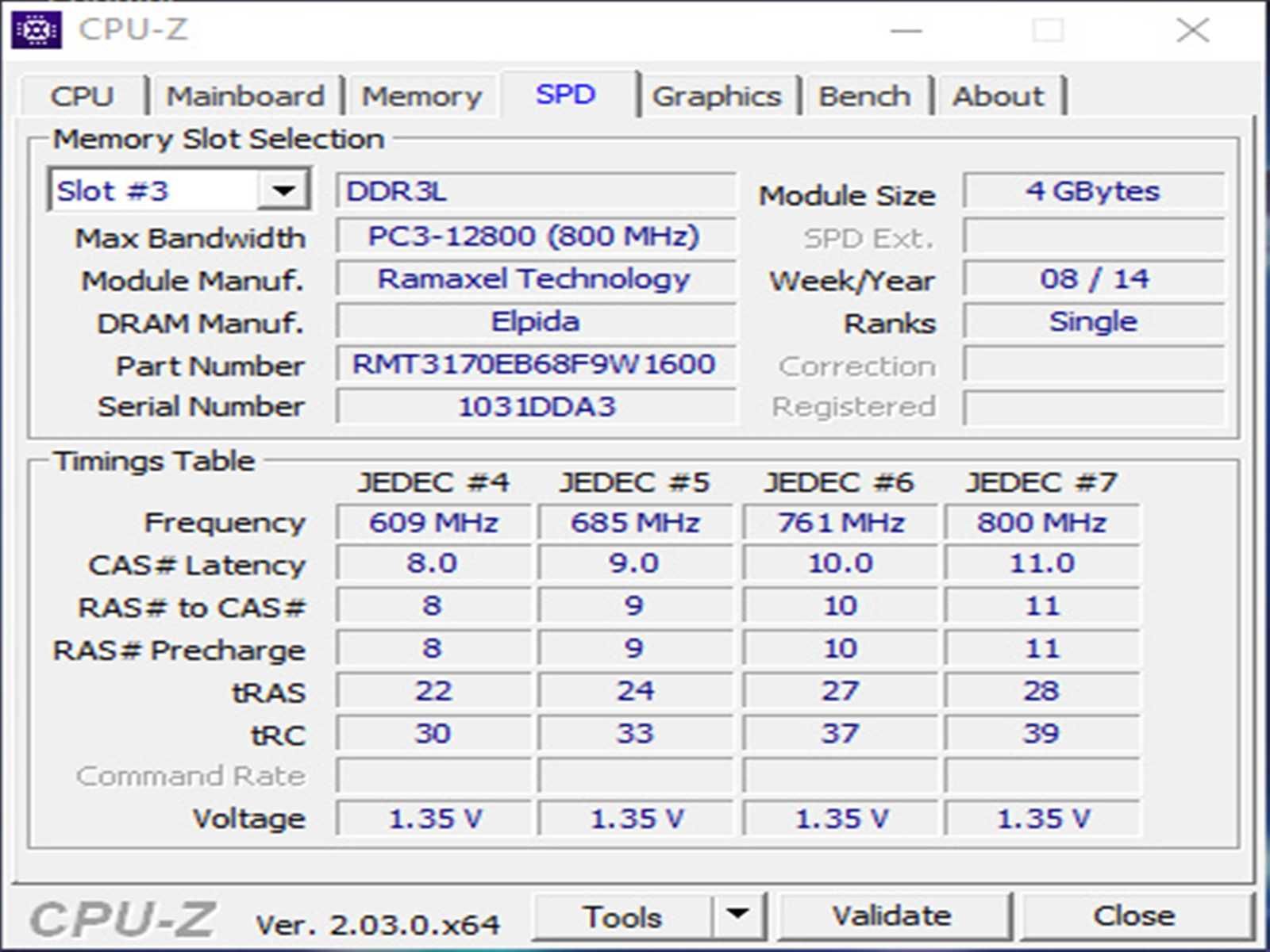Viewport: 1270px width, 952px height.
Task: Click the 4 GBytes module size value
Action: (x=1094, y=191)
